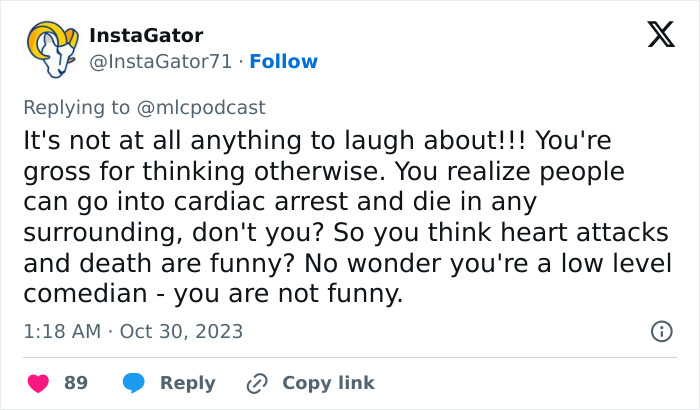Click the X logo icon

point(660,37)
